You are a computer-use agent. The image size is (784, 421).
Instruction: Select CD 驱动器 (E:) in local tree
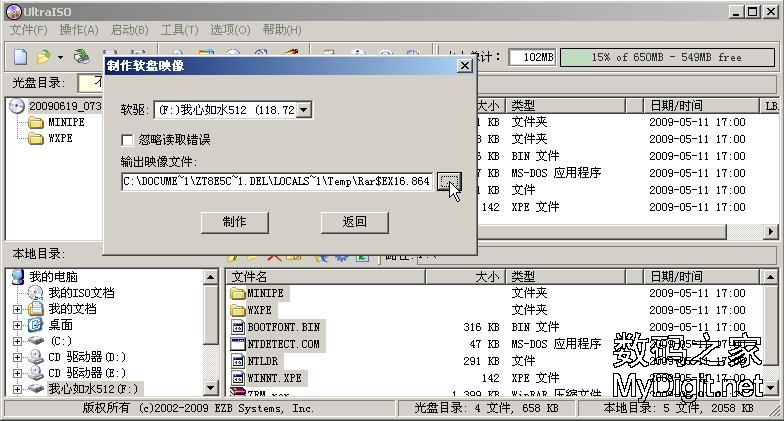tap(86, 372)
